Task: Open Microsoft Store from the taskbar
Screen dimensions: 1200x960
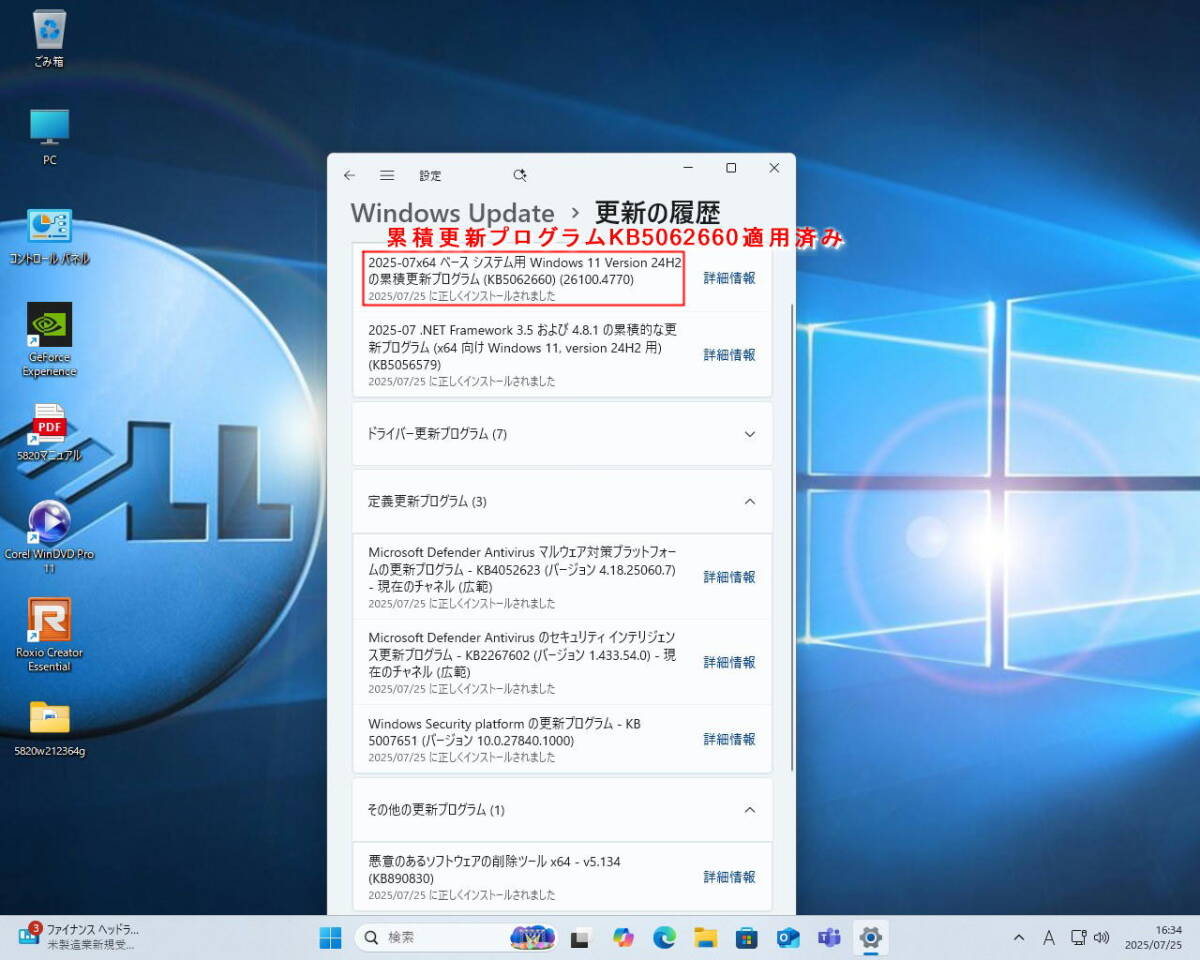Action: pyautogui.click(x=747, y=937)
